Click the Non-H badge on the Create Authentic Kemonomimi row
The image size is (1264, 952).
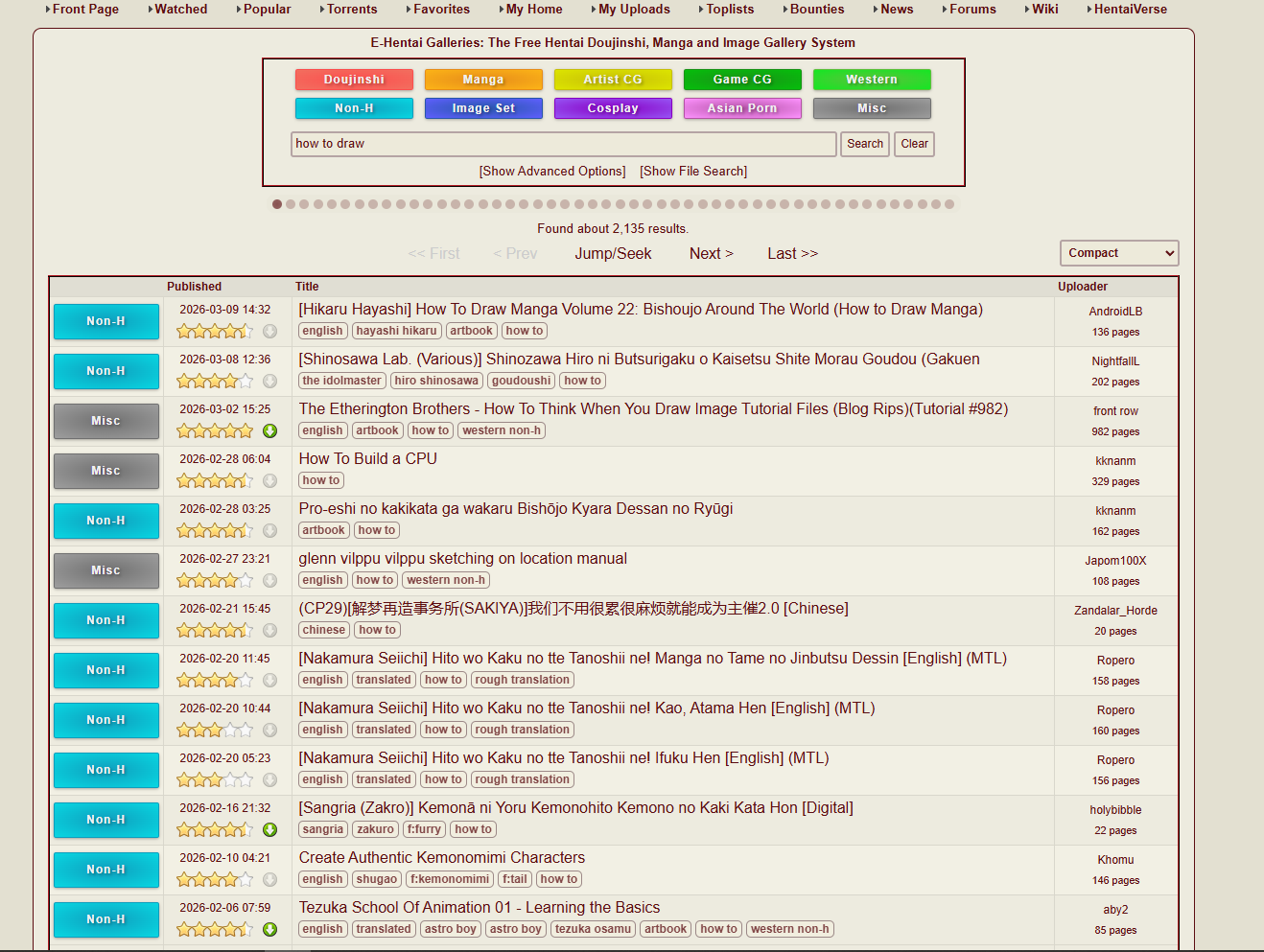[106, 870]
